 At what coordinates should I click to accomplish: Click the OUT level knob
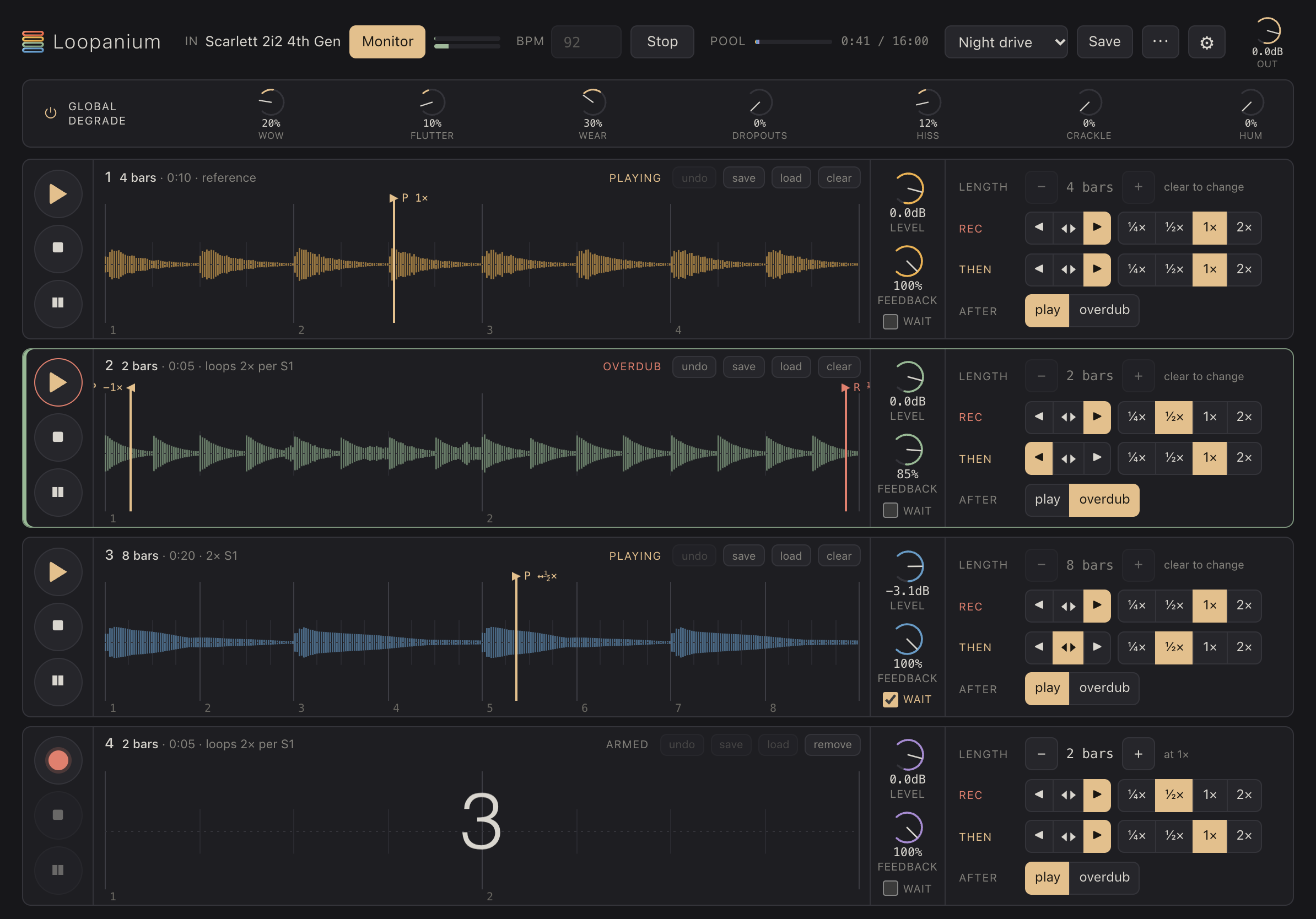(x=1267, y=31)
